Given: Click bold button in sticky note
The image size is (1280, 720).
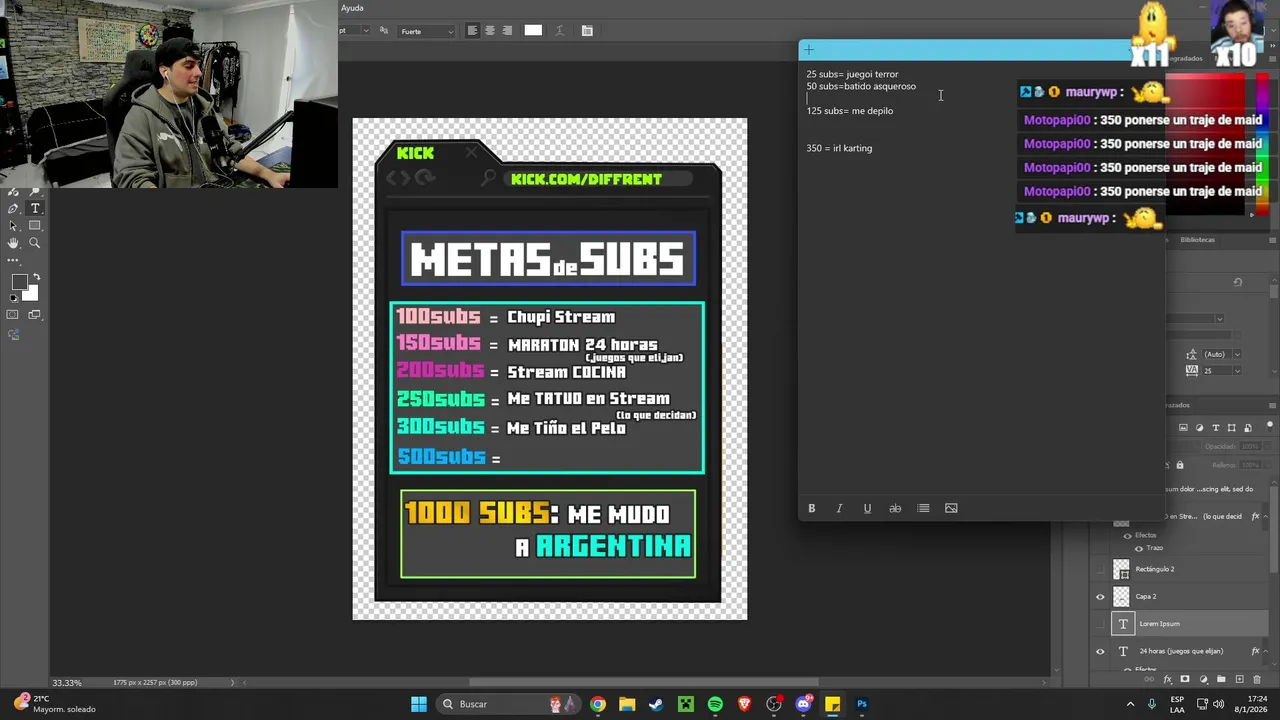Looking at the screenshot, I should [x=811, y=508].
